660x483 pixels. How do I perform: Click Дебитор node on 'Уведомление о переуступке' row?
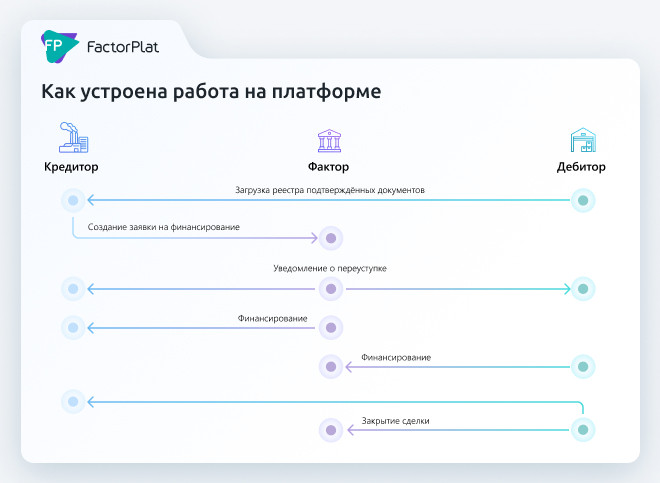[x=583, y=289]
